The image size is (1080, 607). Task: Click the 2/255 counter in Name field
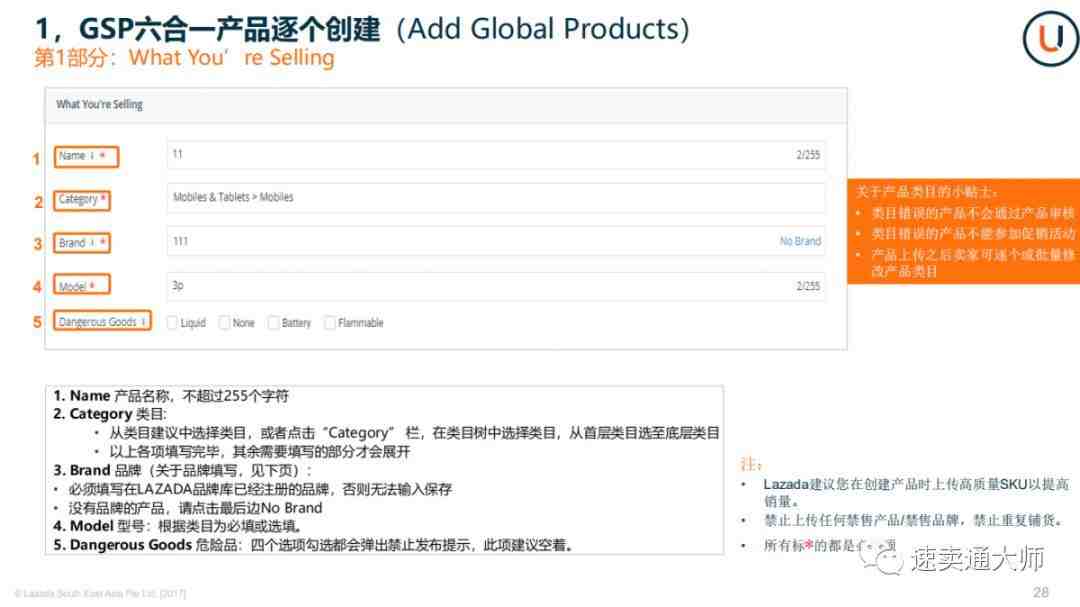[808, 155]
